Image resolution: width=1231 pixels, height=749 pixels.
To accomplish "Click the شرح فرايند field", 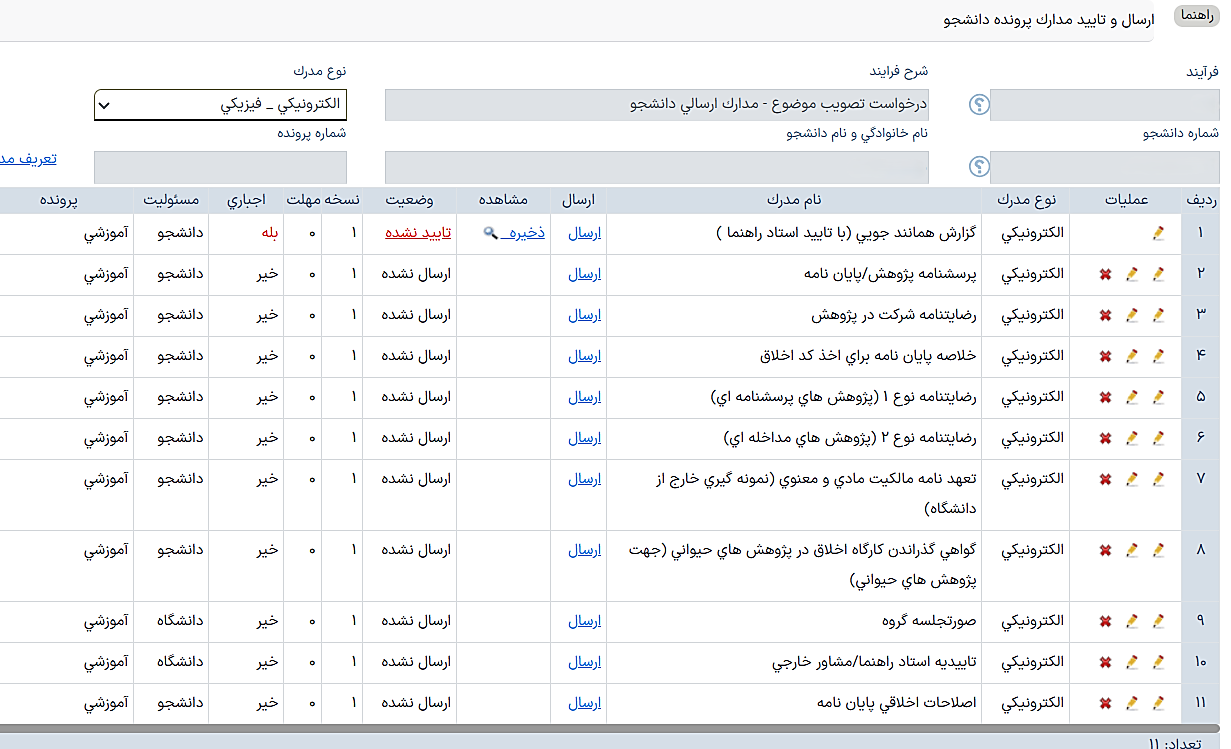I will click(657, 105).
